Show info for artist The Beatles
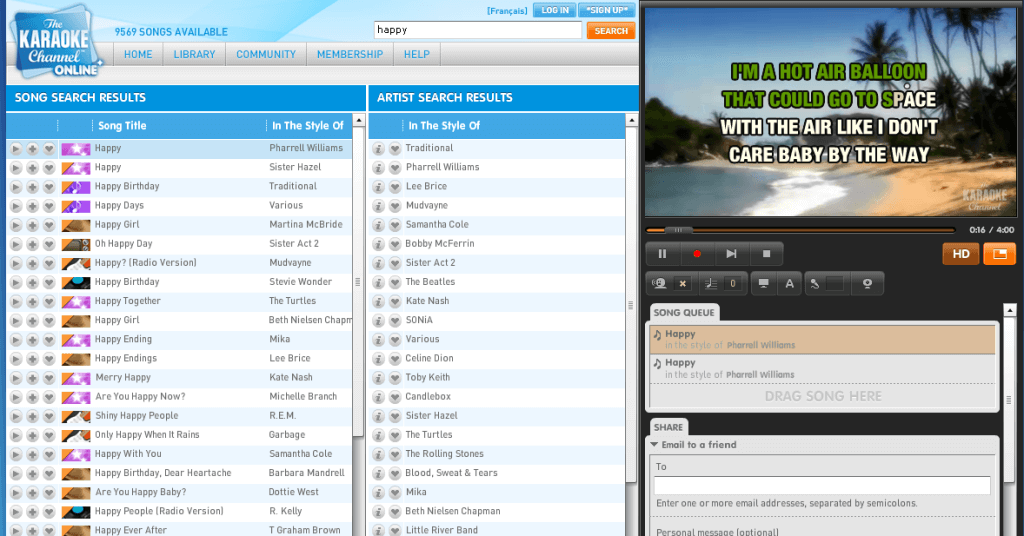 (x=378, y=282)
